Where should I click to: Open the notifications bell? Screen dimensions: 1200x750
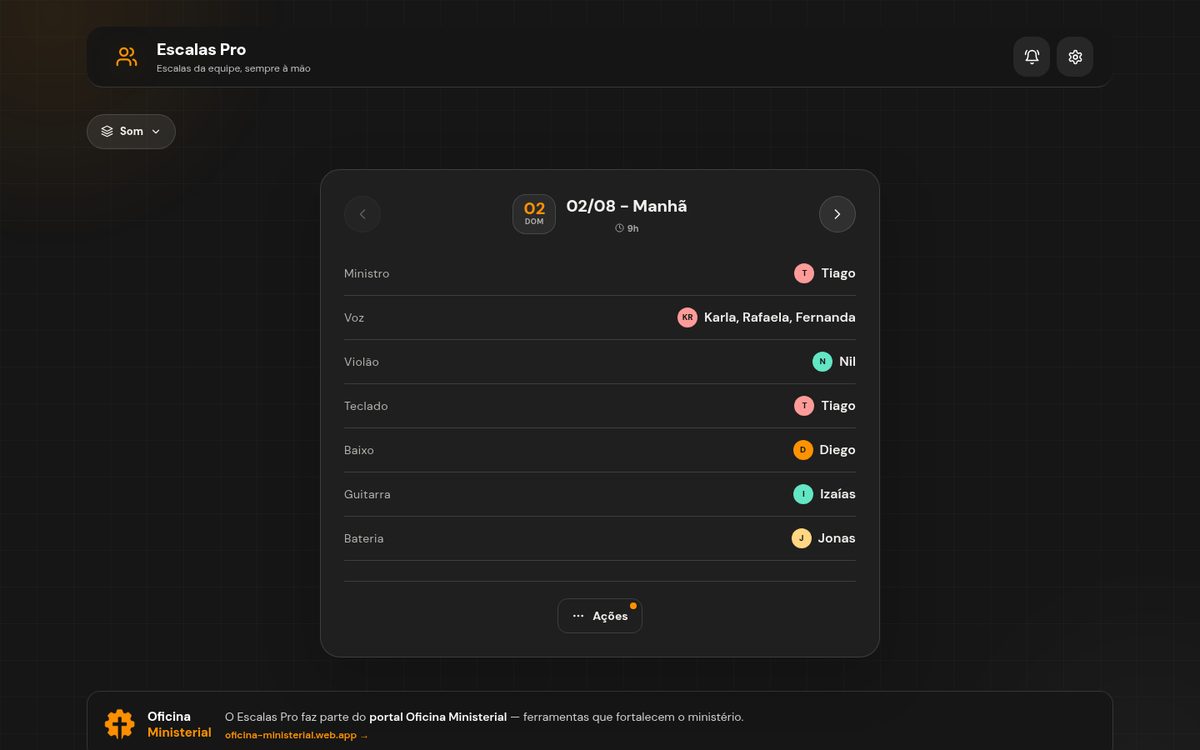click(1032, 57)
